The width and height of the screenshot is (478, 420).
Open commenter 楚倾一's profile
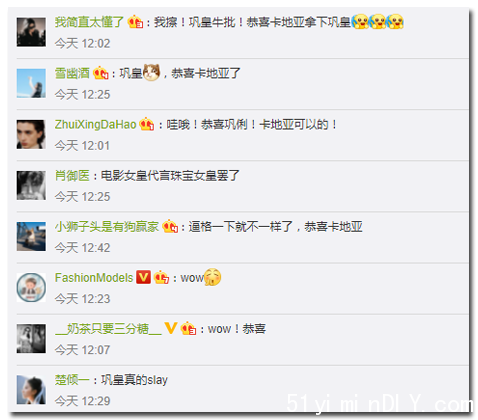pyautogui.click(x=72, y=380)
